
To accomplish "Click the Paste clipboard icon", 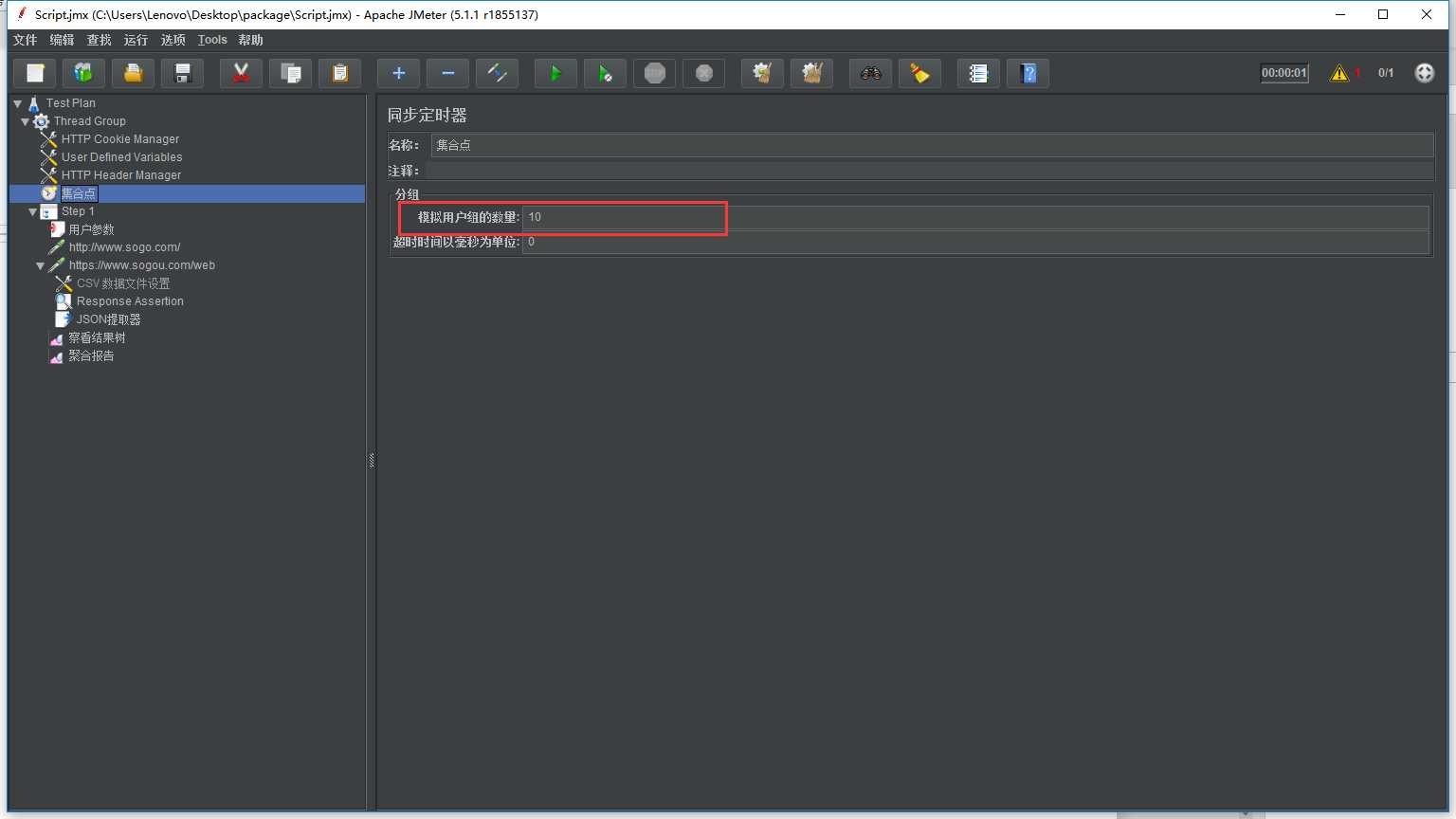I will (x=340, y=73).
